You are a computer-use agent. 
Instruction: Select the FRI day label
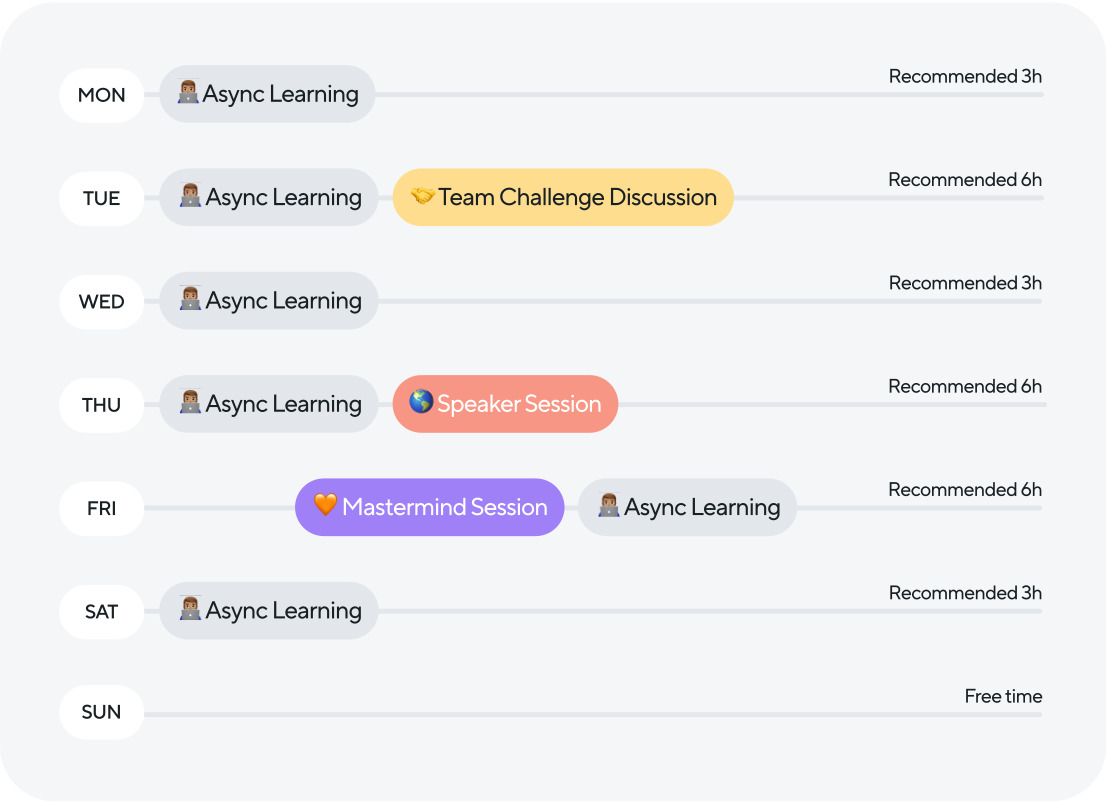coord(102,508)
